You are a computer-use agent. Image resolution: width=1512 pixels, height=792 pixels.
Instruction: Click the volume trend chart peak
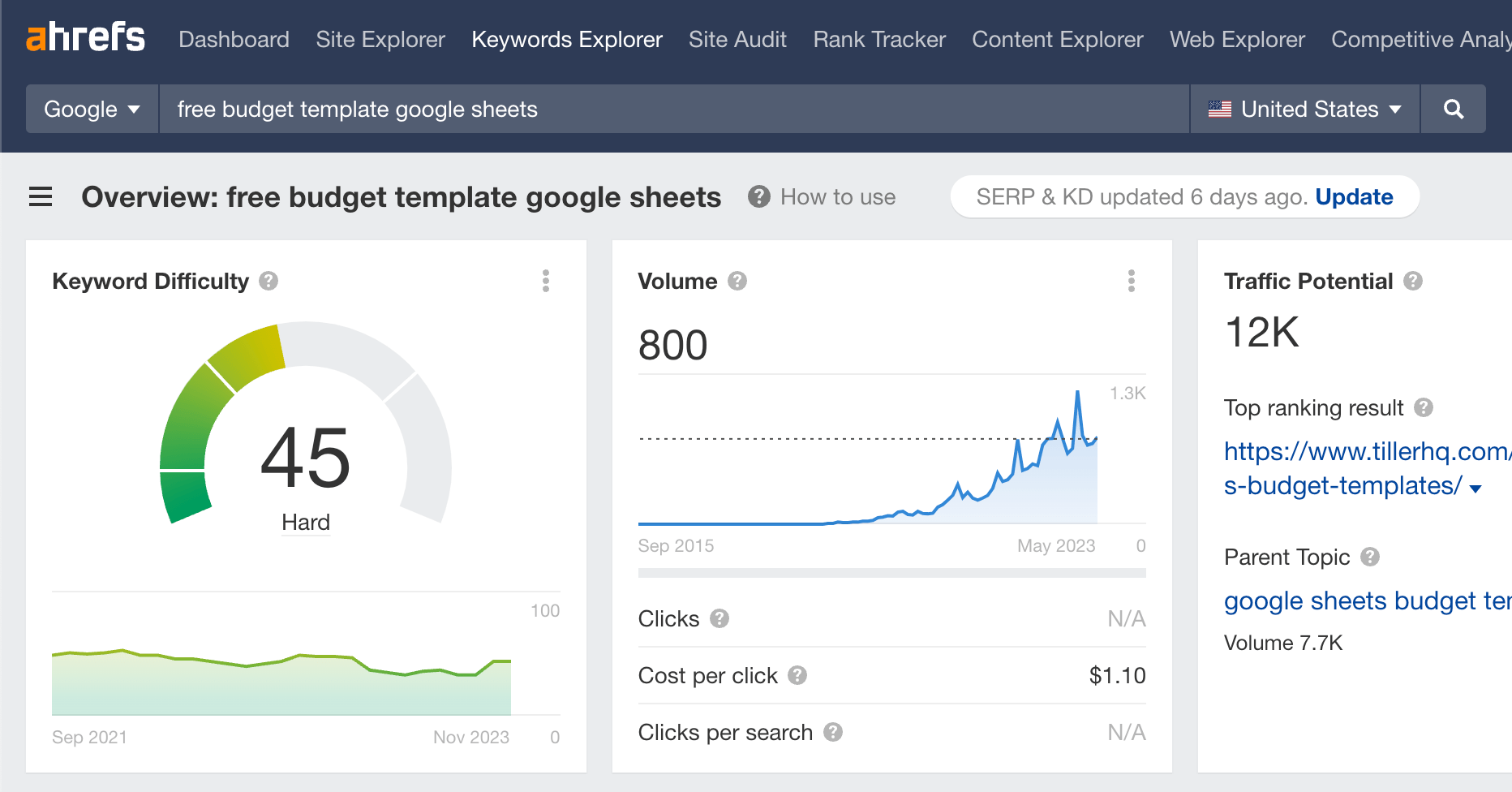tap(1077, 393)
